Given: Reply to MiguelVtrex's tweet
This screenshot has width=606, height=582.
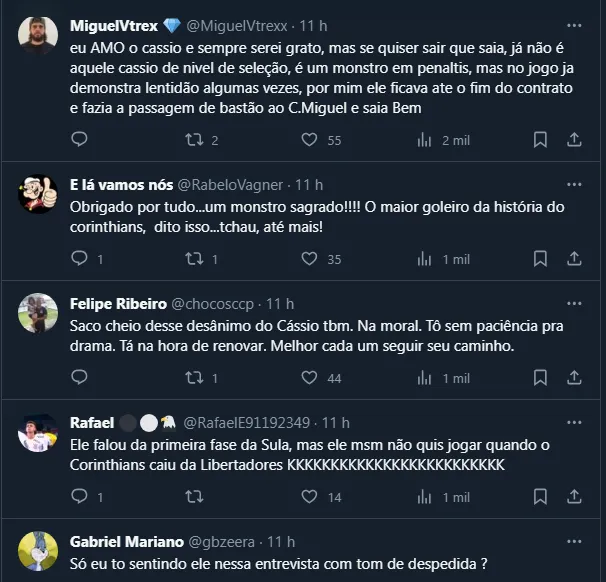Looking at the screenshot, I should (80, 140).
